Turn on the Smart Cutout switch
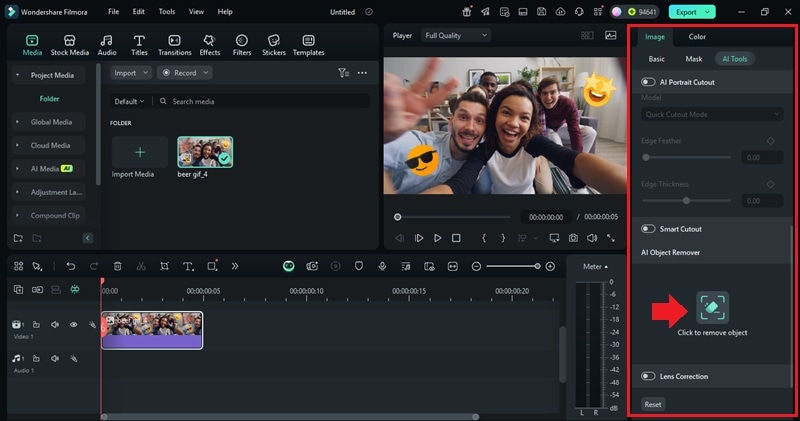The height and width of the screenshot is (421, 800). click(649, 229)
